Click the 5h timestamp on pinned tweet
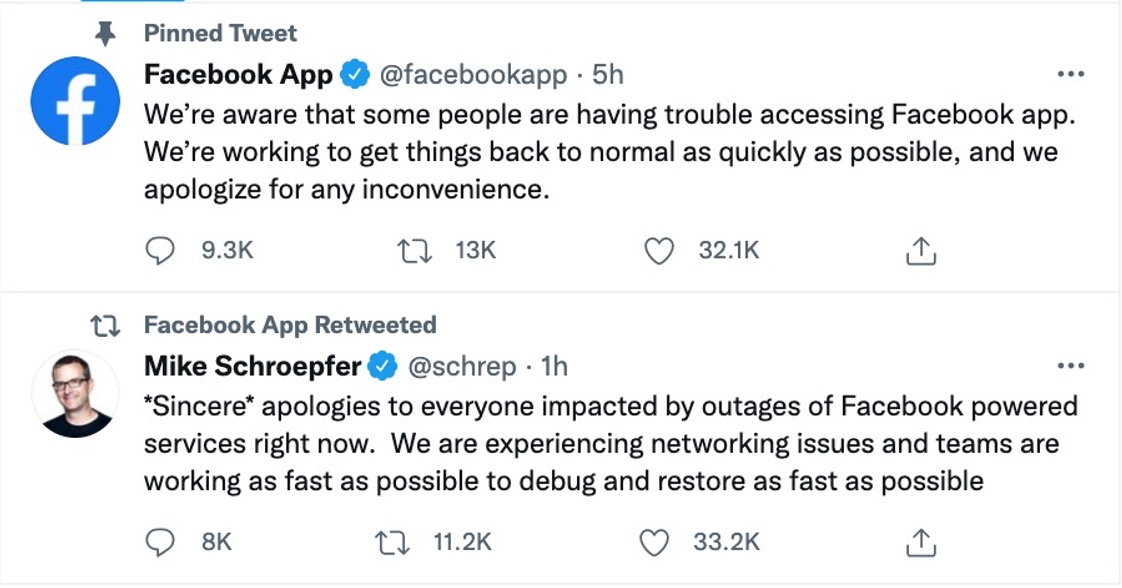 click(x=608, y=74)
